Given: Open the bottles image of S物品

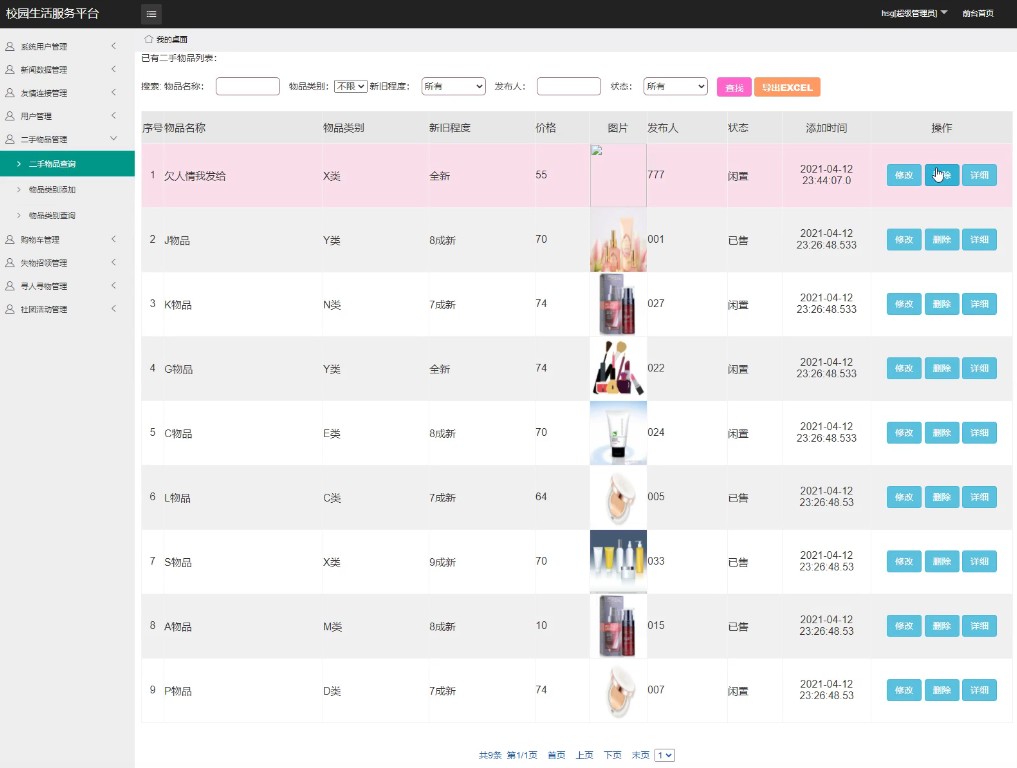Looking at the screenshot, I should 618,561.
